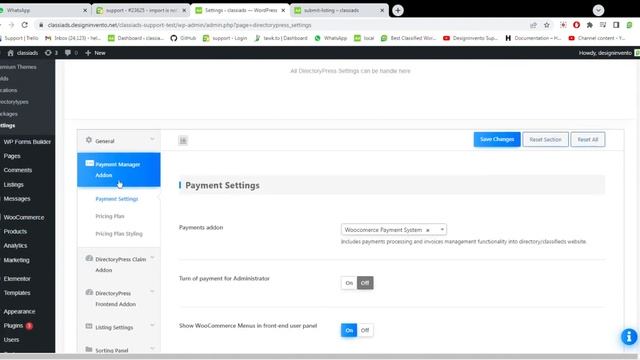Open Analytics in the admin sidebar

[15, 245]
